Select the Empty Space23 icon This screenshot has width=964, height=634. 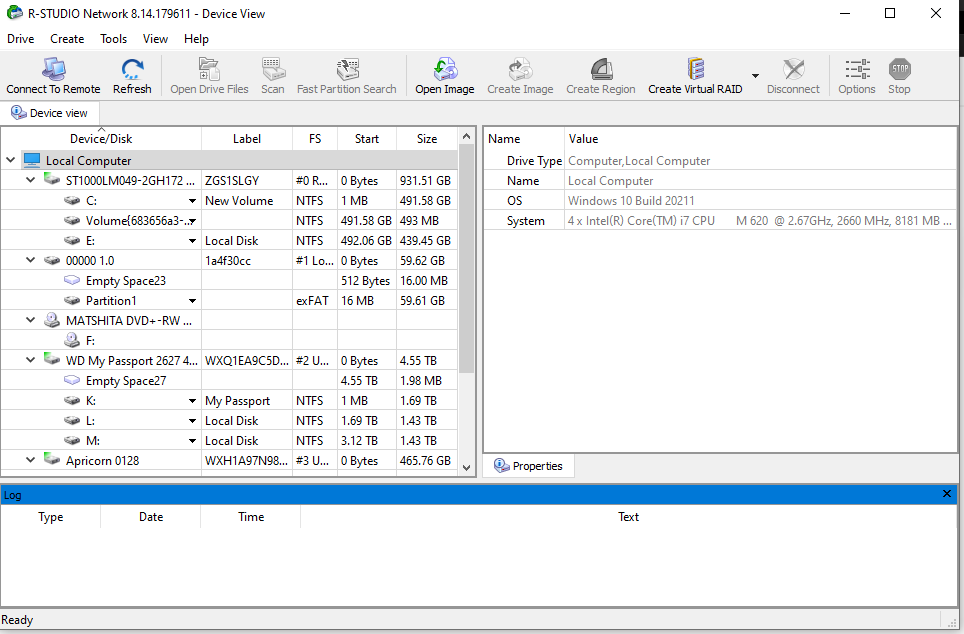[x=72, y=280]
